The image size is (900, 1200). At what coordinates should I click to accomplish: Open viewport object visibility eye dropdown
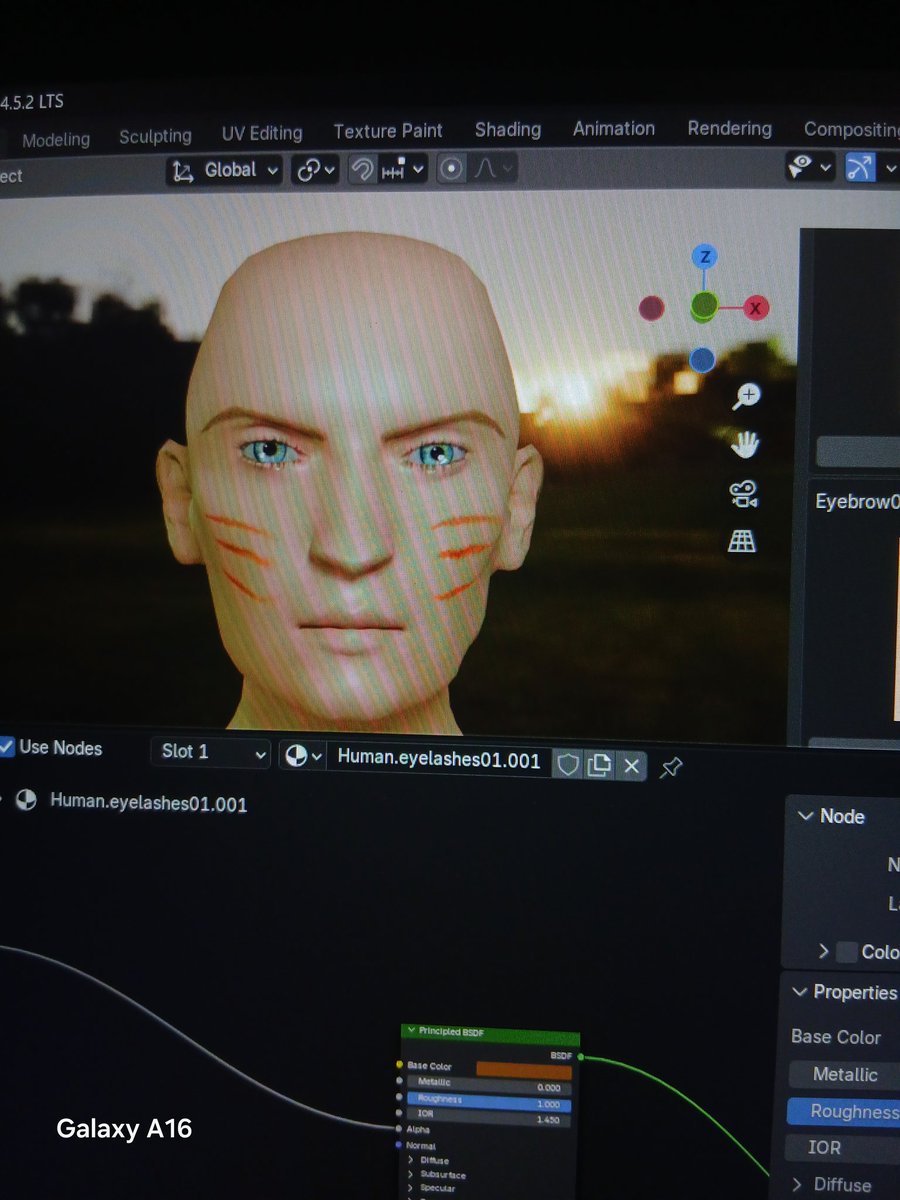click(x=809, y=166)
